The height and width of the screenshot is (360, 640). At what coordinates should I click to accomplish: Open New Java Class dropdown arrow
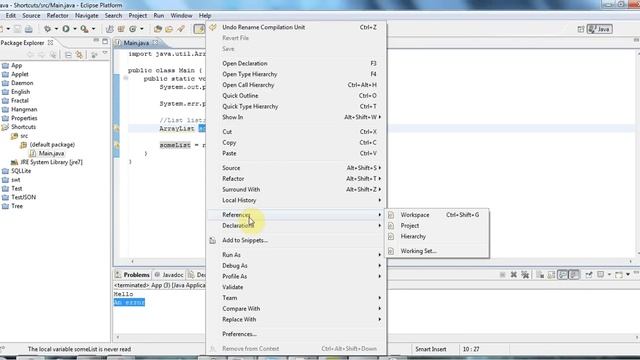(x=142, y=29)
